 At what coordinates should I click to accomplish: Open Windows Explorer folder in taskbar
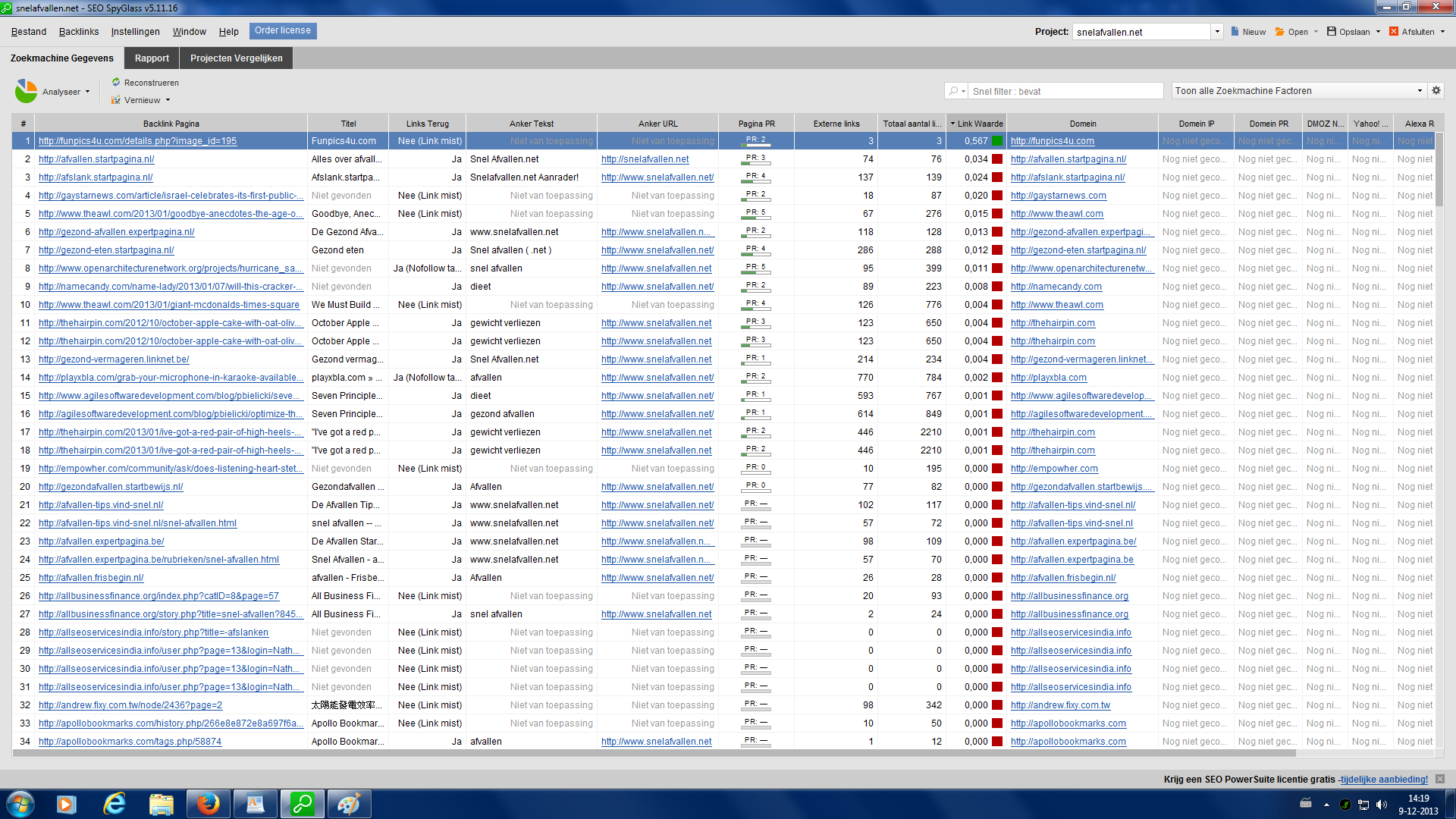pos(161,804)
